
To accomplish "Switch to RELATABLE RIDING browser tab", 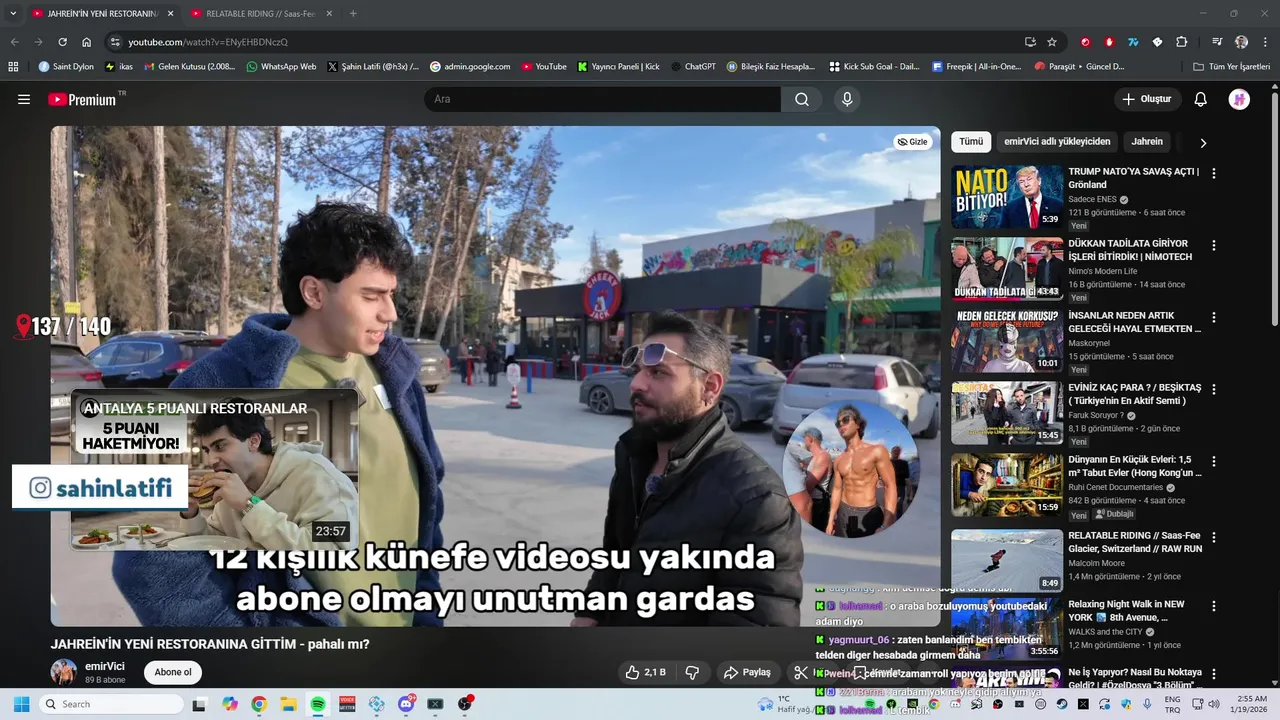I will point(260,13).
